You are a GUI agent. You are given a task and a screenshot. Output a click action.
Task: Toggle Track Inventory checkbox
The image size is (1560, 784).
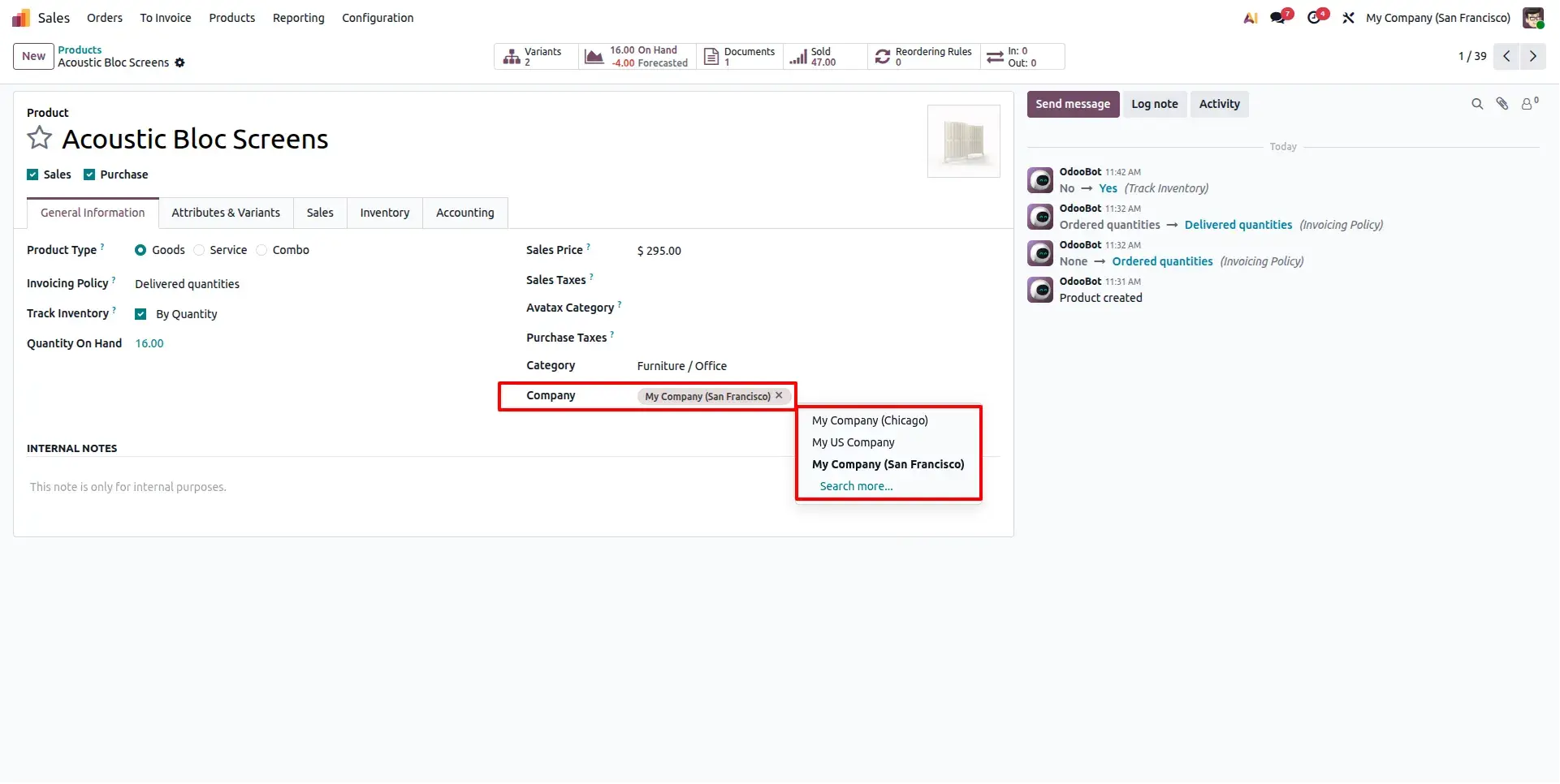click(x=140, y=314)
